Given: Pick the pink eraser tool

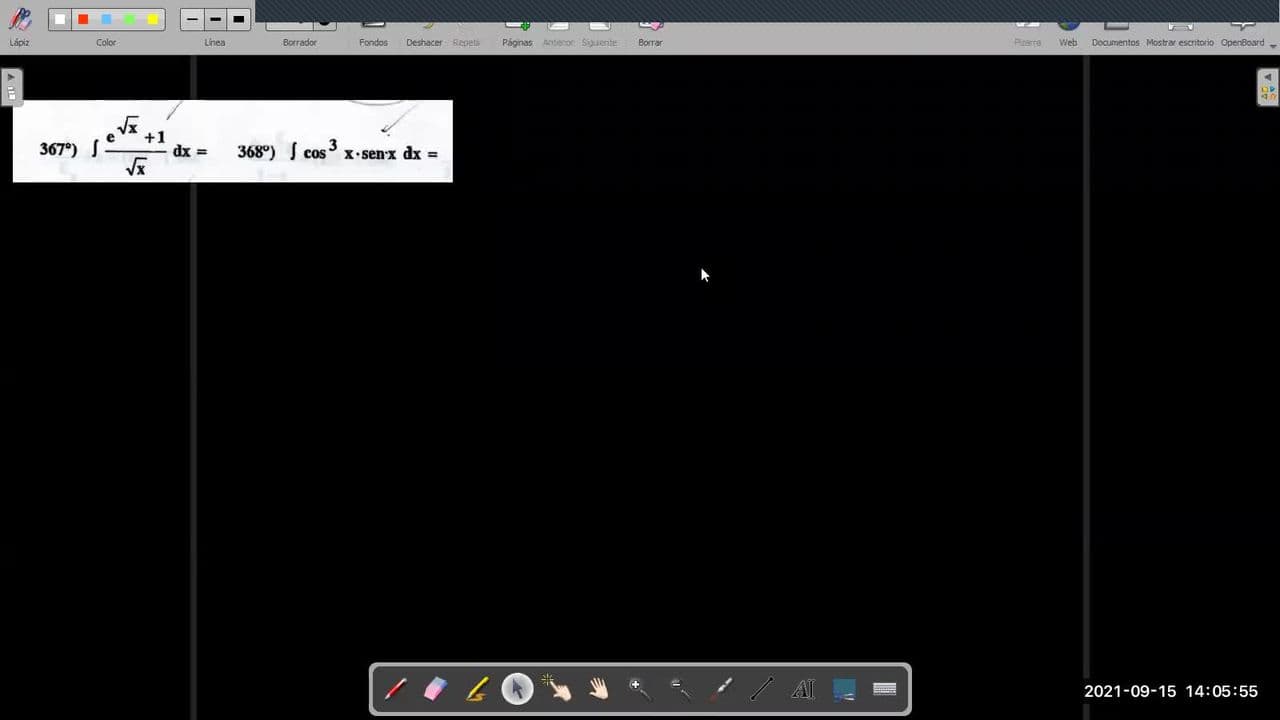Looking at the screenshot, I should 435,689.
